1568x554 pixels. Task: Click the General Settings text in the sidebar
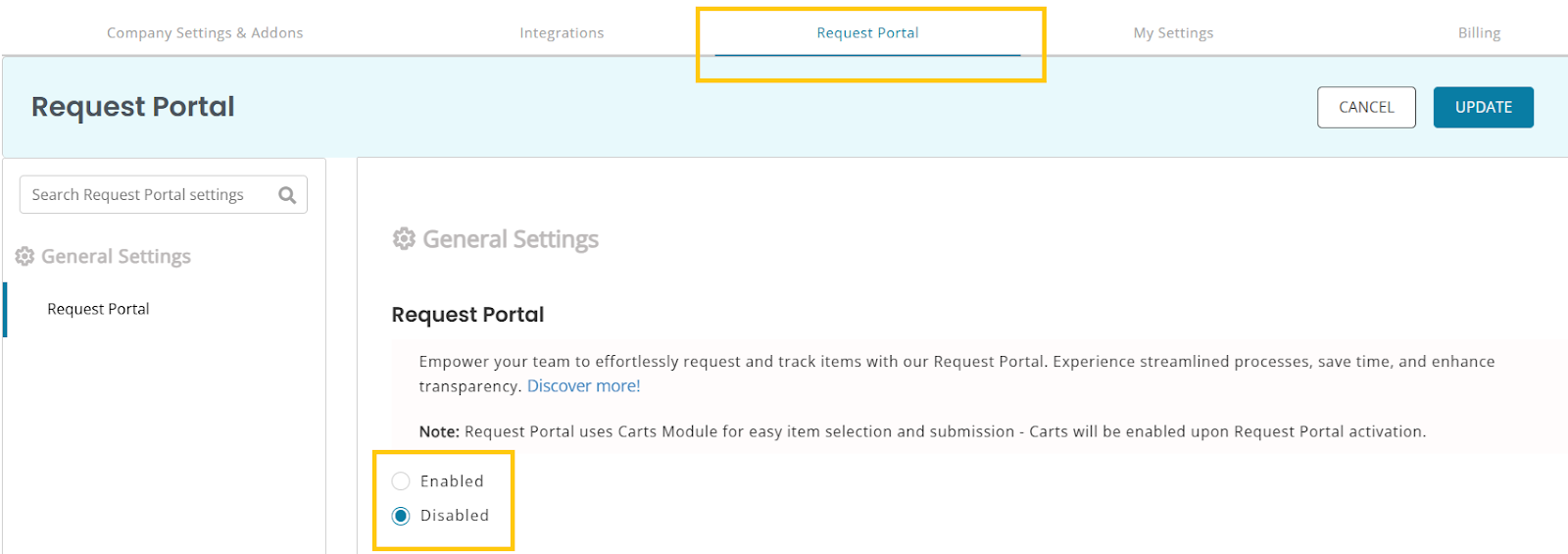[x=116, y=257]
